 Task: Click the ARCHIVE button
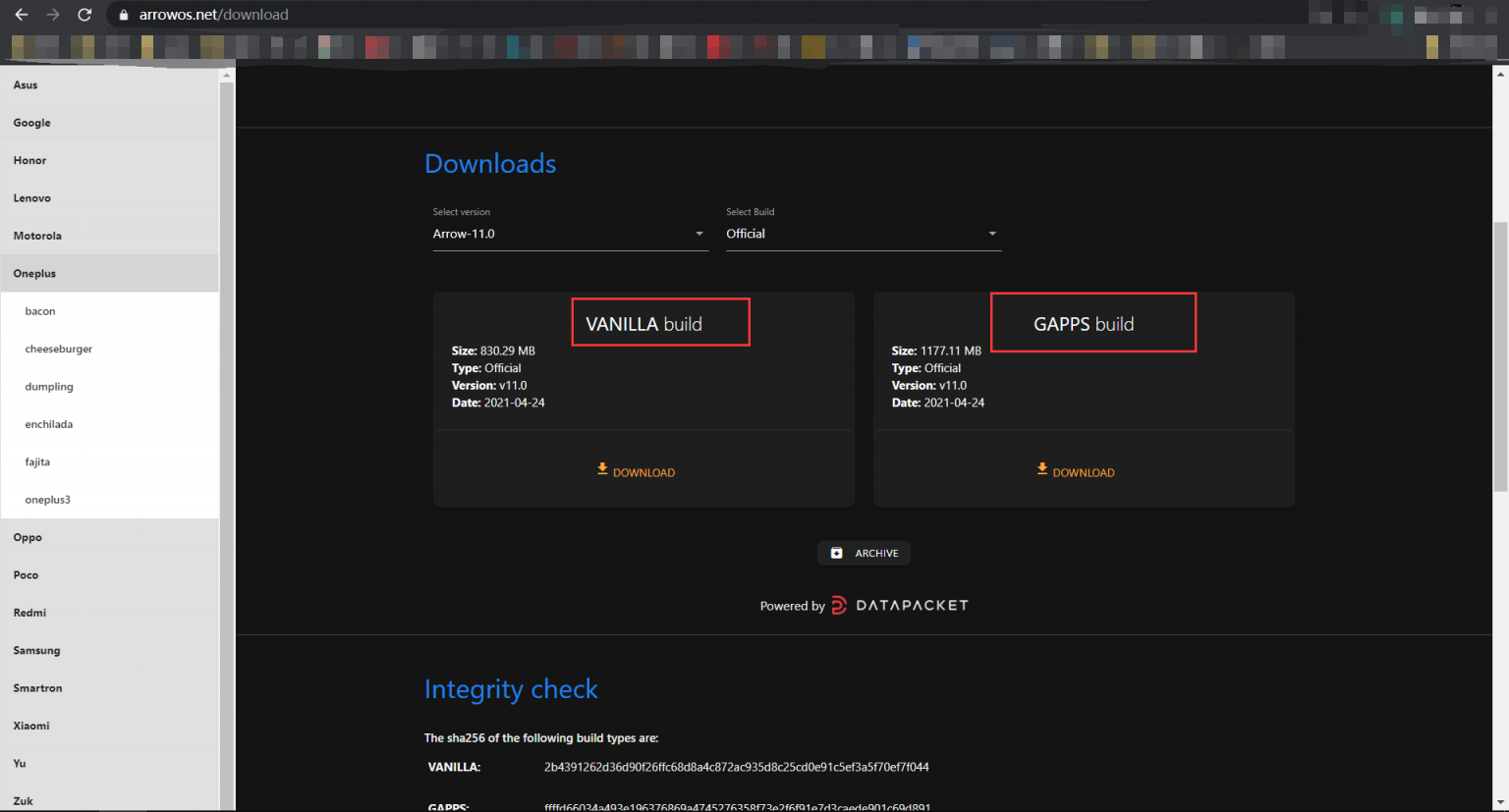coord(865,554)
